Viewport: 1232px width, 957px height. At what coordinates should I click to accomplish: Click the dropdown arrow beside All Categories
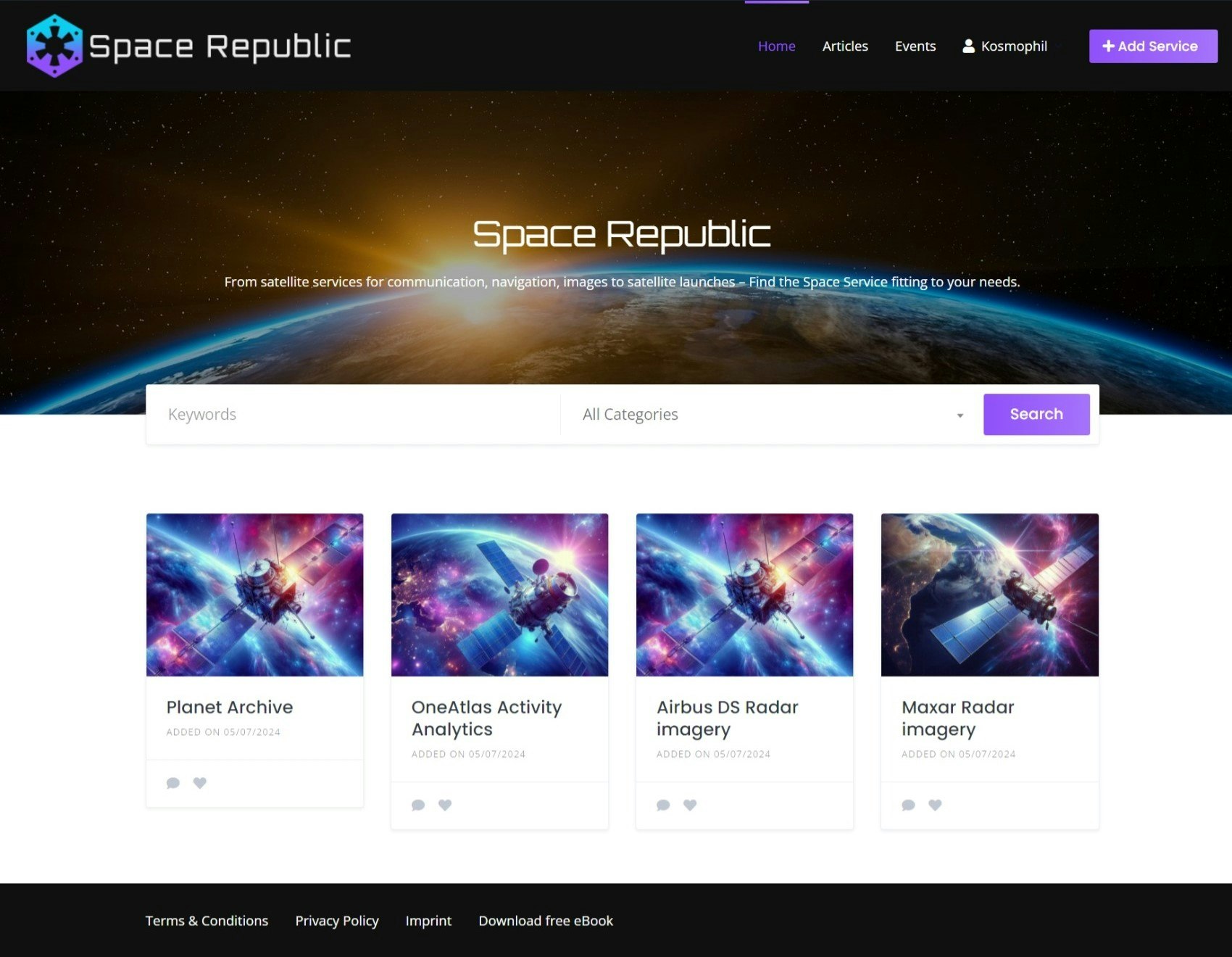(x=960, y=415)
